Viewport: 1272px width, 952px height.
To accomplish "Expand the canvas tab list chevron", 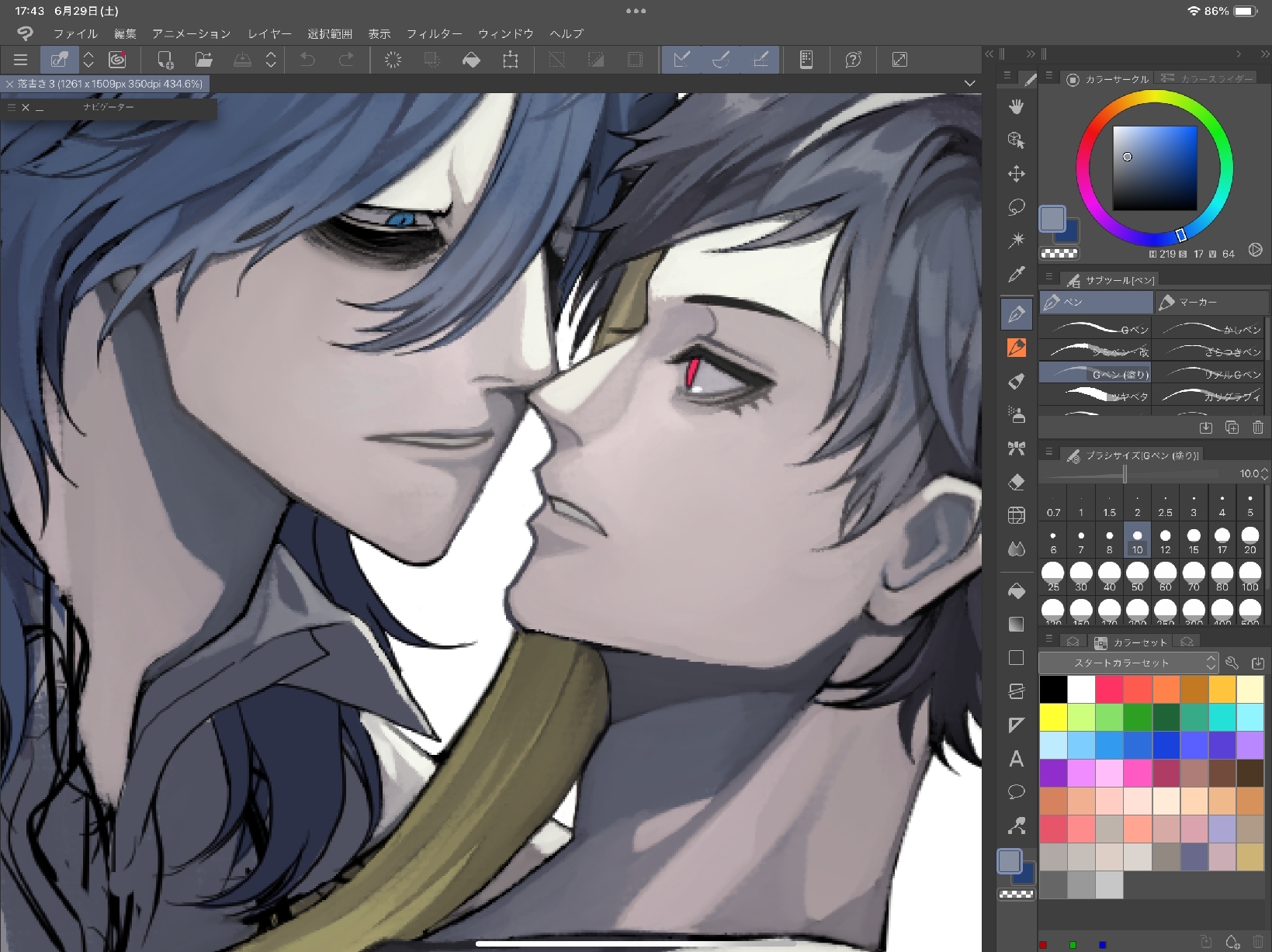I will [x=969, y=83].
